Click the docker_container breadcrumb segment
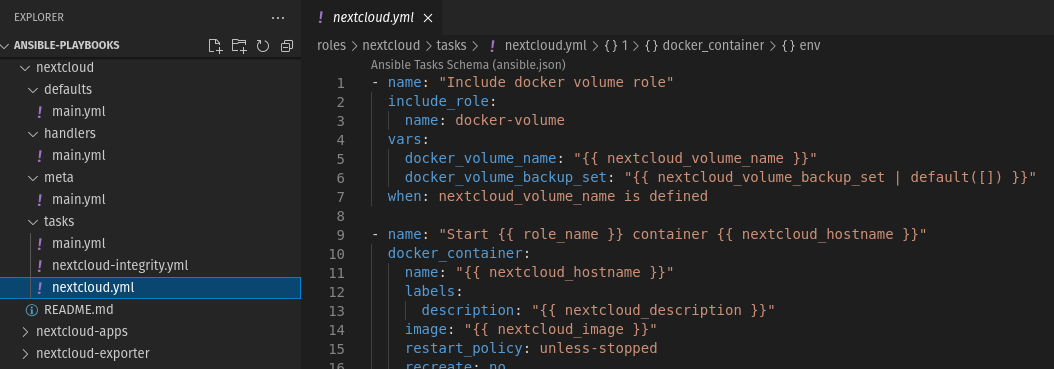1054x369 pixels. coord(713,46)
